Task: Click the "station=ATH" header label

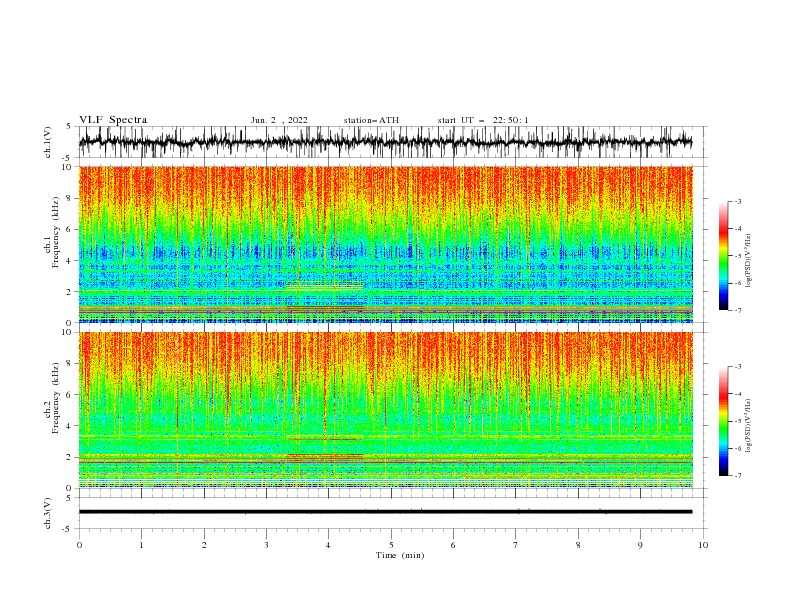Action: coord(371,120)
